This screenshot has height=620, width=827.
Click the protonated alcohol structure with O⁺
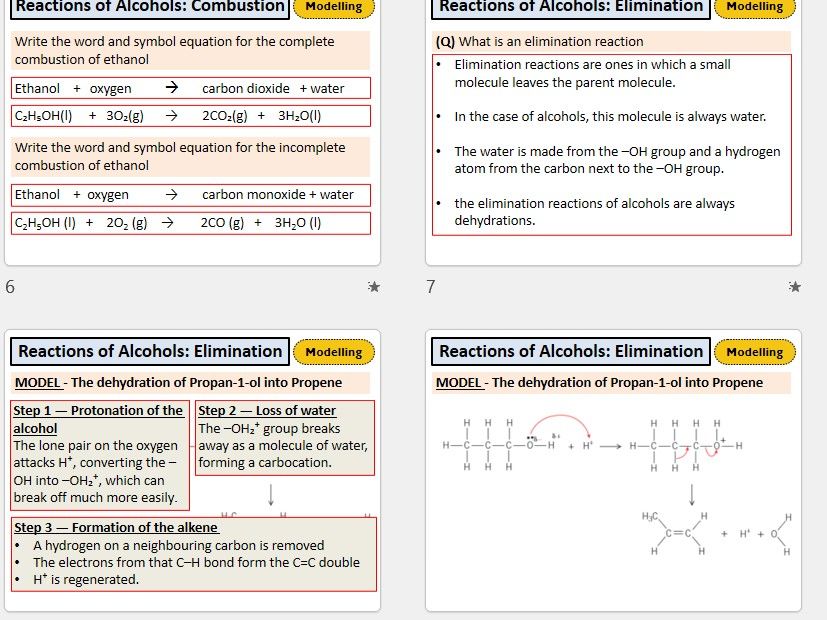coord(686,445)
